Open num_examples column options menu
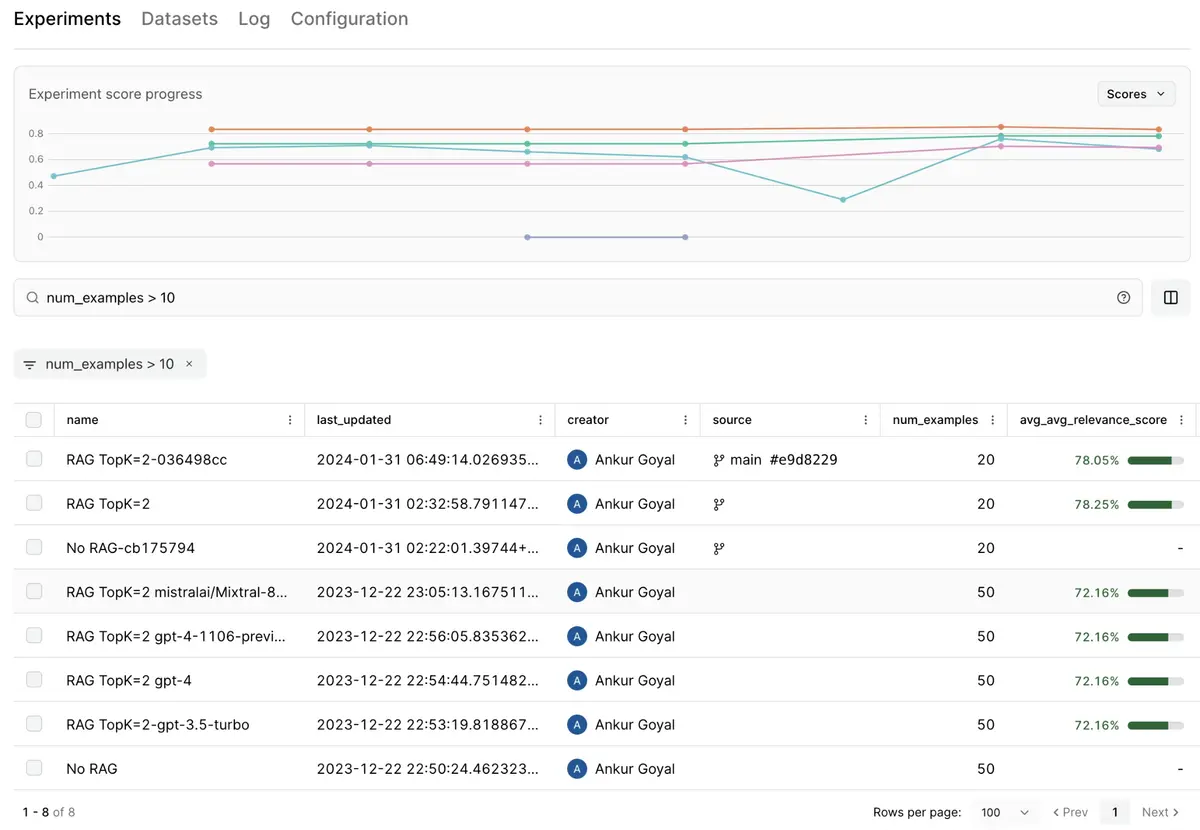Image resolution: width=1200 pixels, height=830 pixels. (993, 420)
